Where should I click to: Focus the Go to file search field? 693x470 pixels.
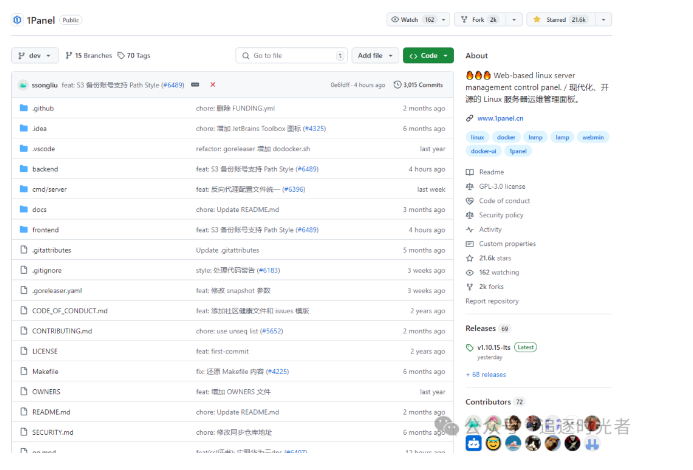coord(291,56)
